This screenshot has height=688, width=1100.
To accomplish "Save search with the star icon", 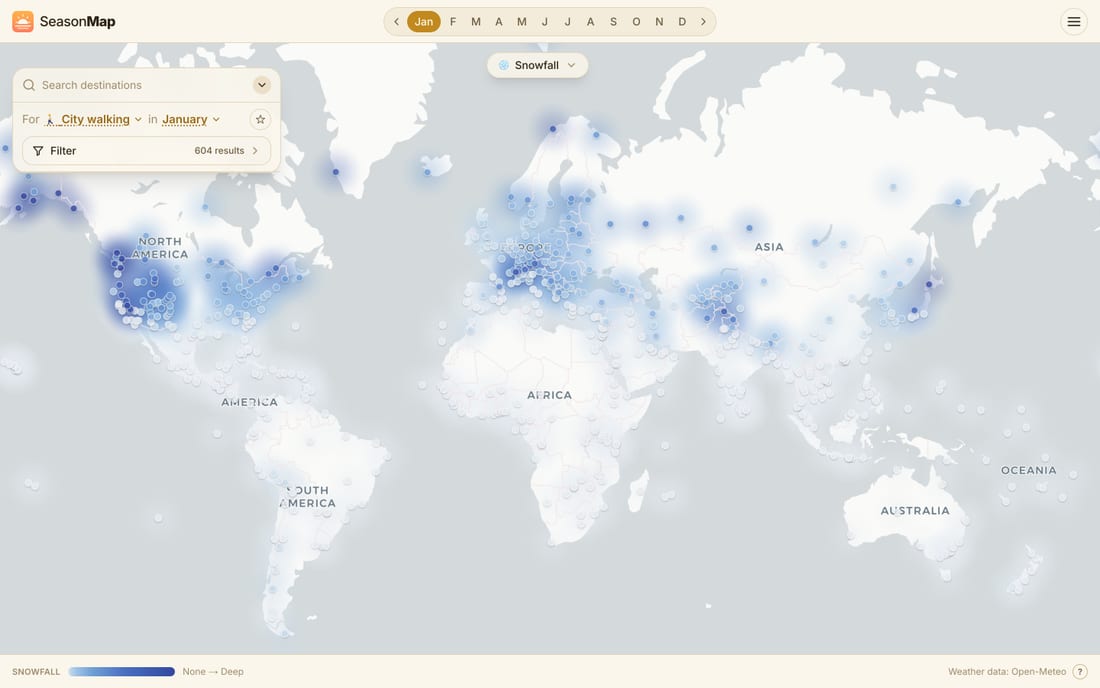I will (x=260, y=119).
